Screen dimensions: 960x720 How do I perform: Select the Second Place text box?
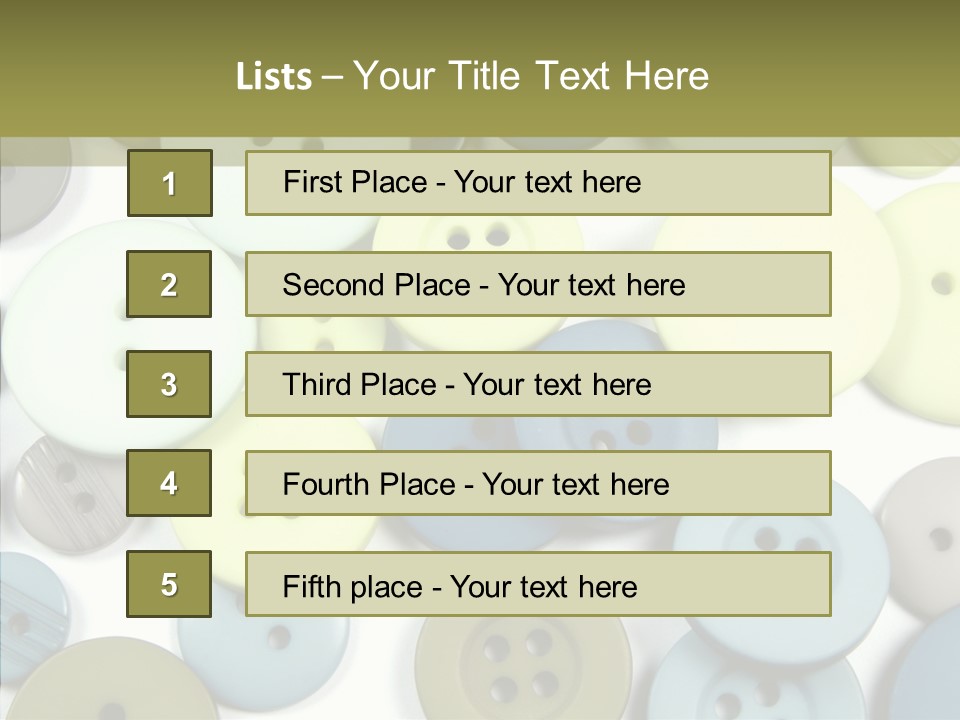coord(538,284)
